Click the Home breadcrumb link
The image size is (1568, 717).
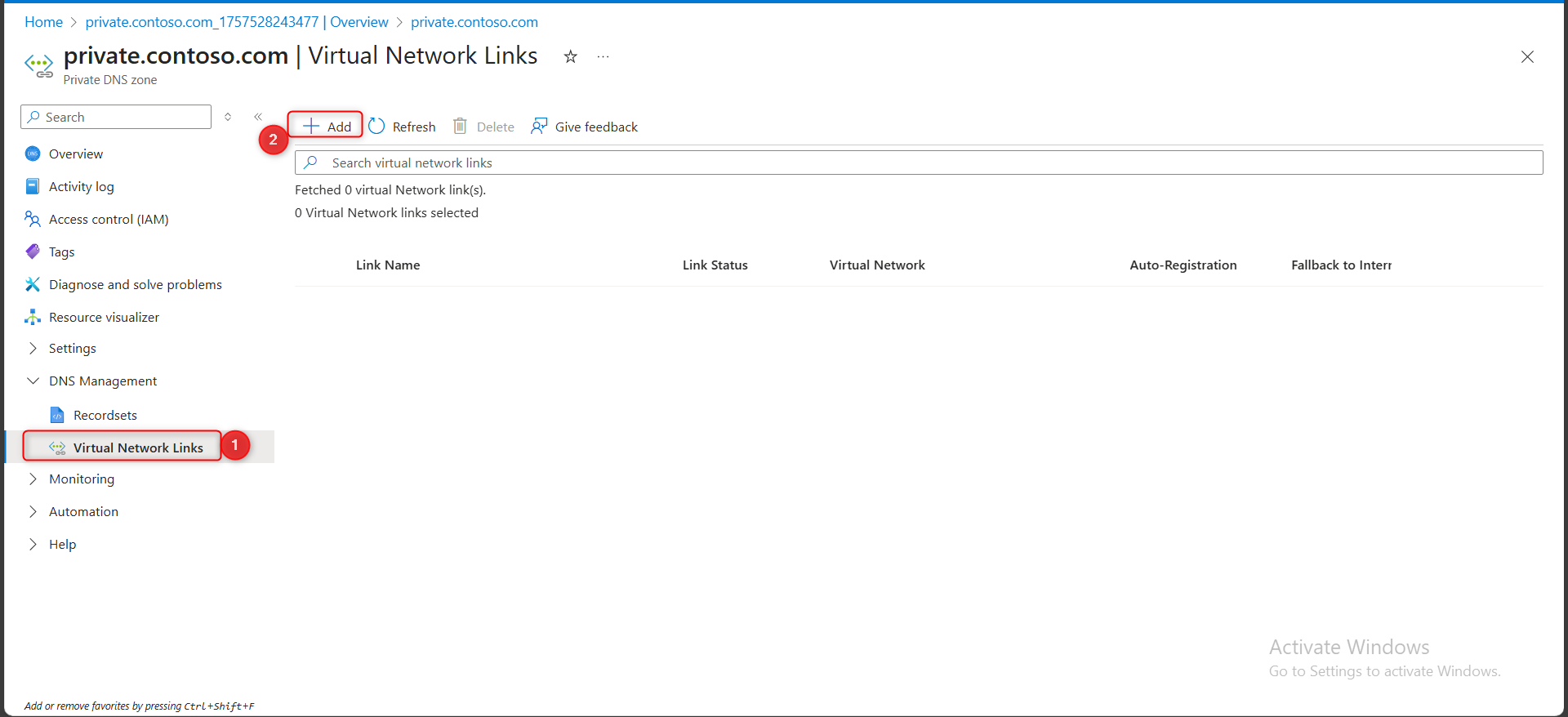tap(43, 22)
